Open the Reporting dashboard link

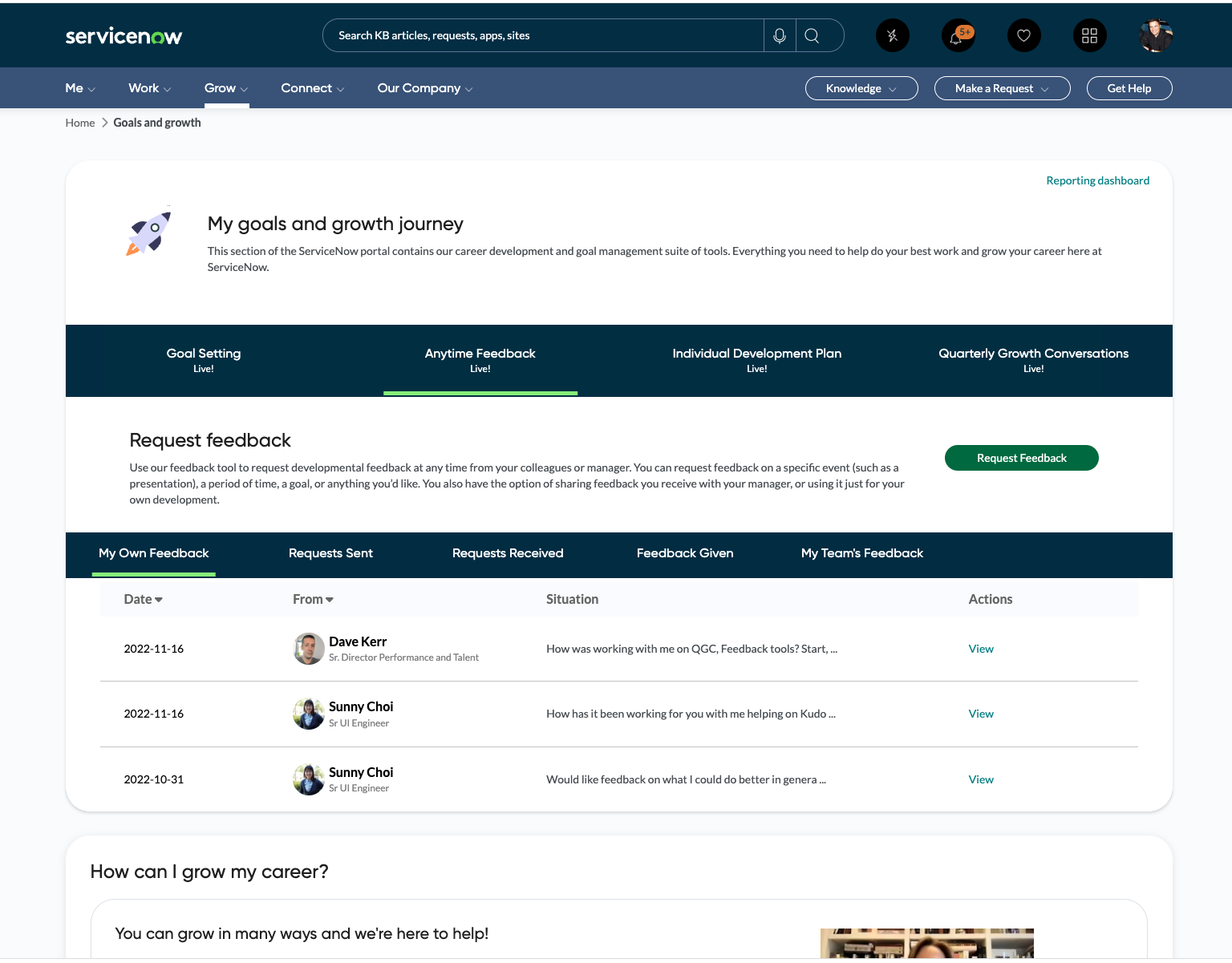click(1098, 180)
